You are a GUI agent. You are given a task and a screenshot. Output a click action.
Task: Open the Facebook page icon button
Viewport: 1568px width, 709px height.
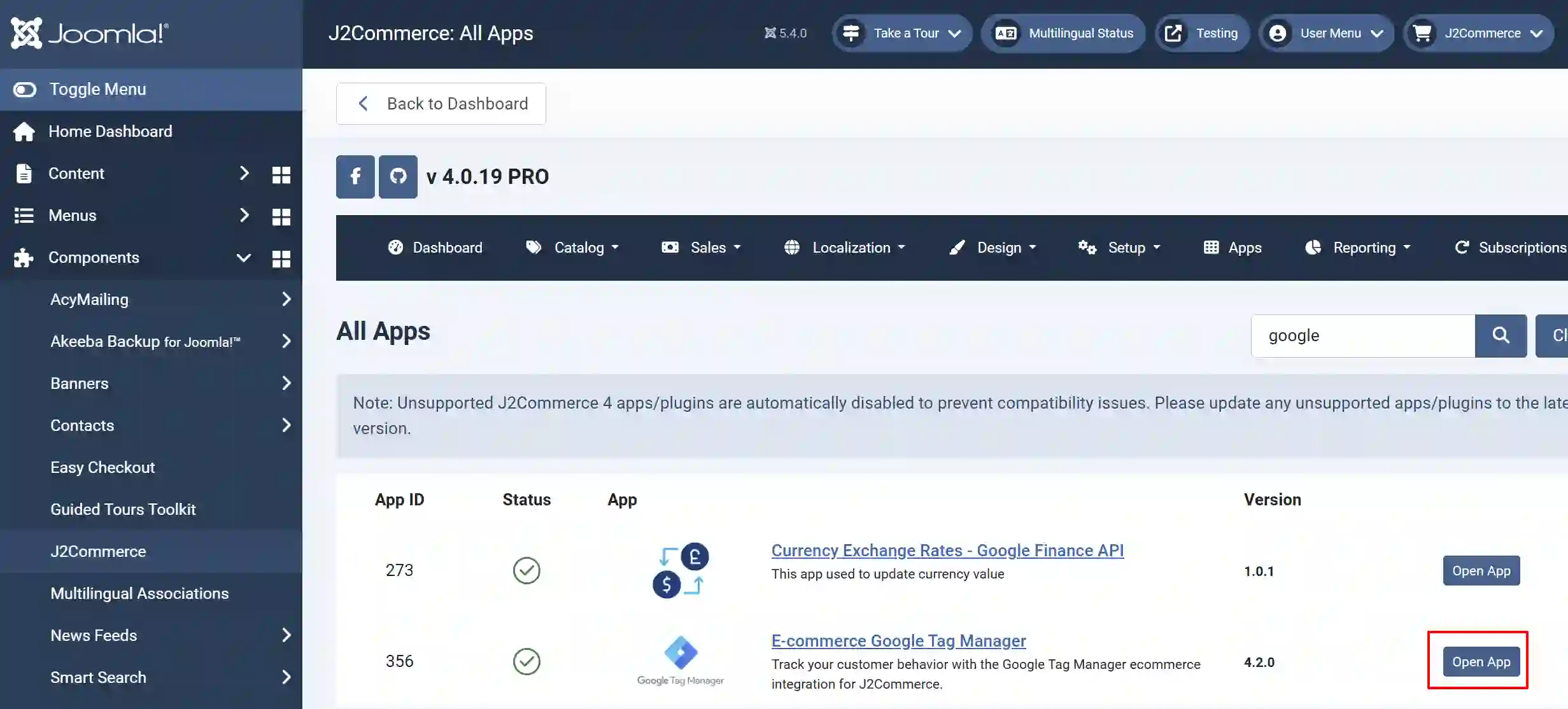355,176
